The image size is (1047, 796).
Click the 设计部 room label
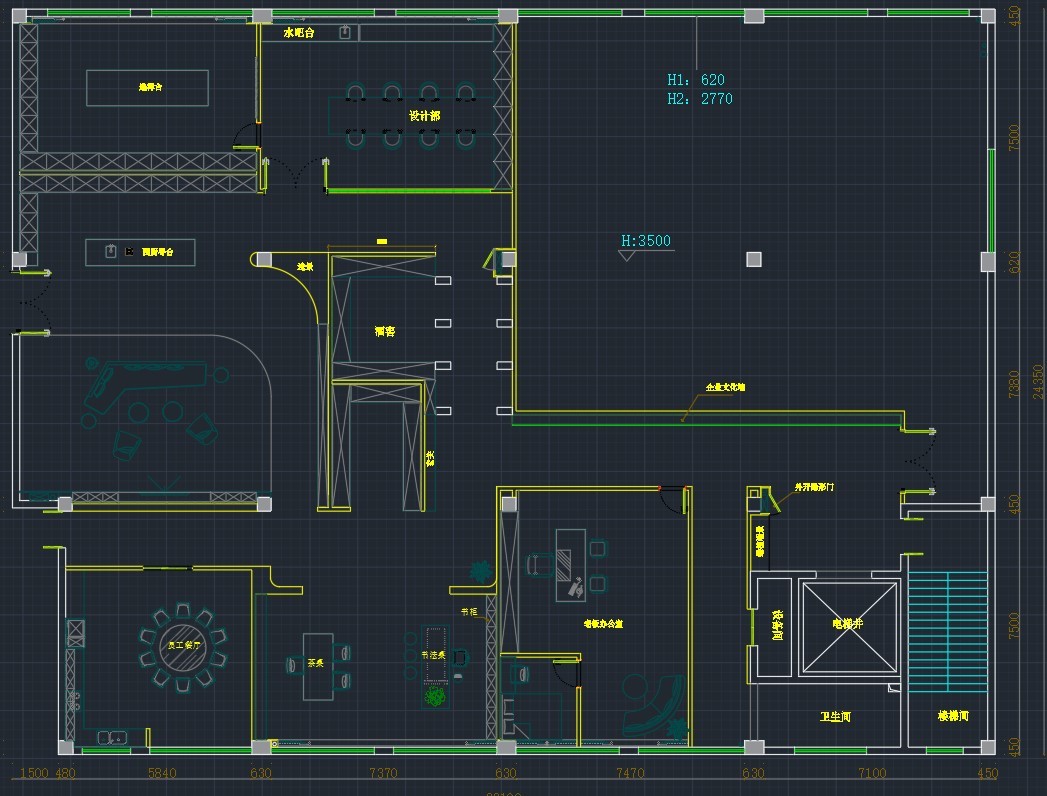coord(424,116)
